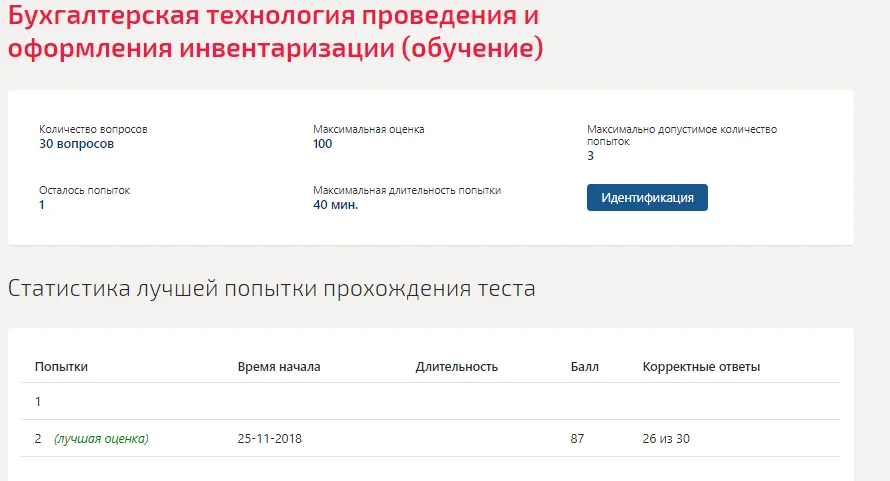Select the page title heading text
The width and height of the screenshot is (890, 481).
coord(275,31)
